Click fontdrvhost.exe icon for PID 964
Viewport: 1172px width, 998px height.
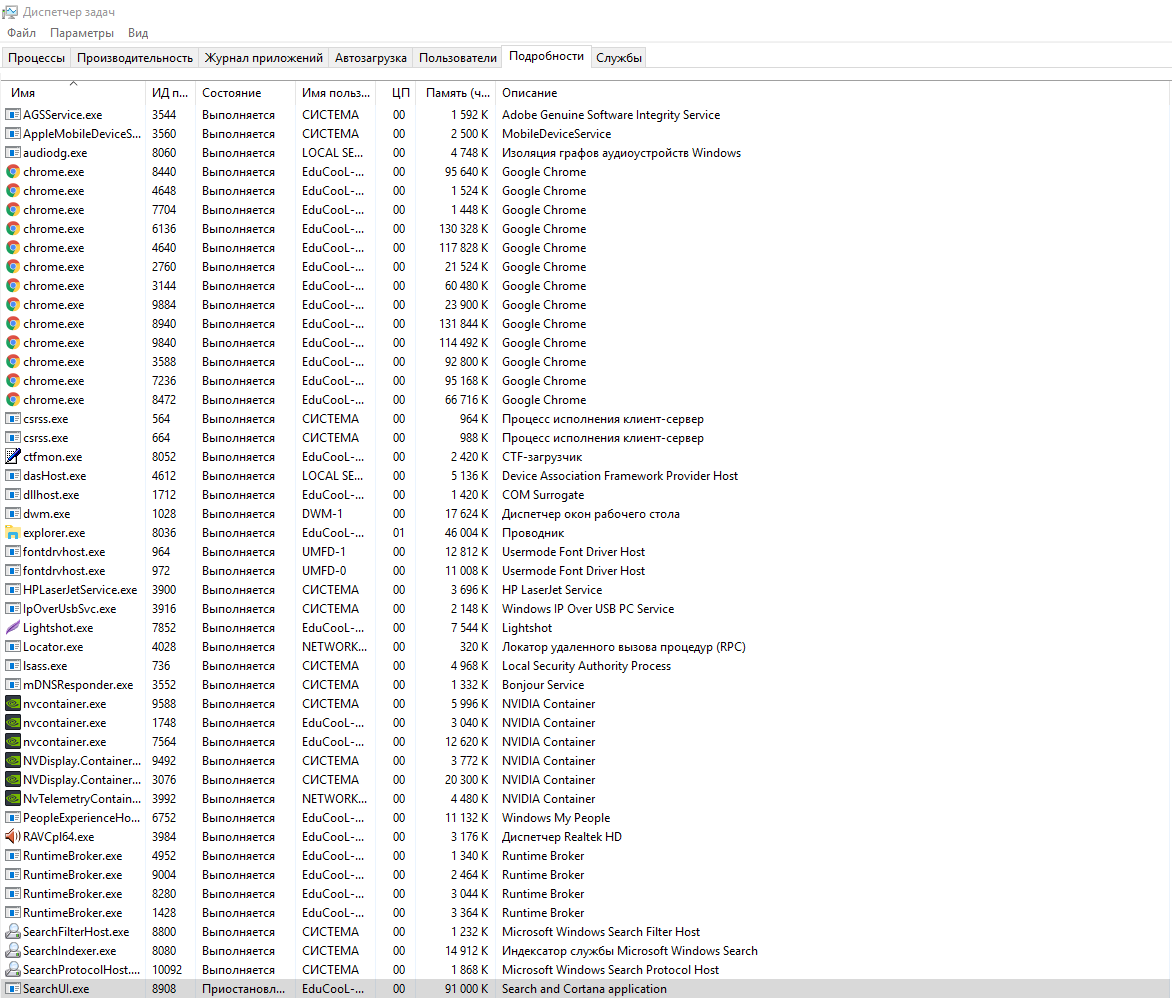(x=13, y=552)
